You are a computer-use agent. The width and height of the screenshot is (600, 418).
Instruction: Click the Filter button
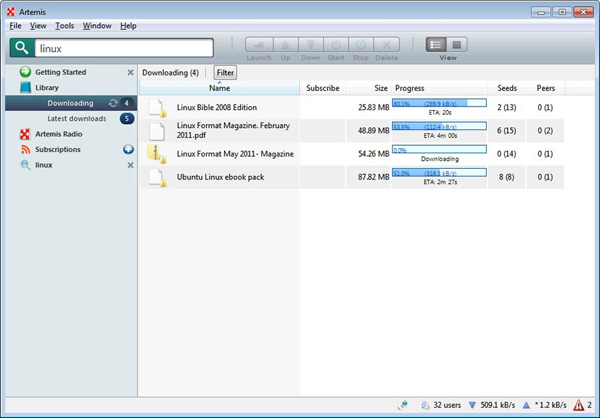225,72
